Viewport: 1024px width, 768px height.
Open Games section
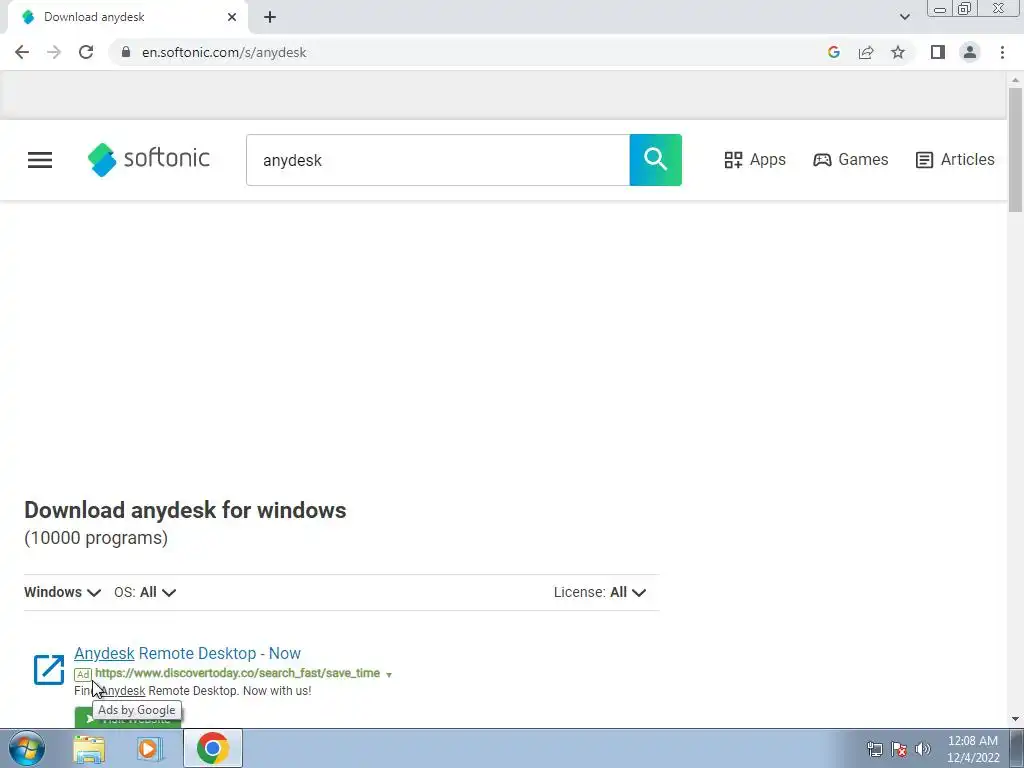pos(850,159)
